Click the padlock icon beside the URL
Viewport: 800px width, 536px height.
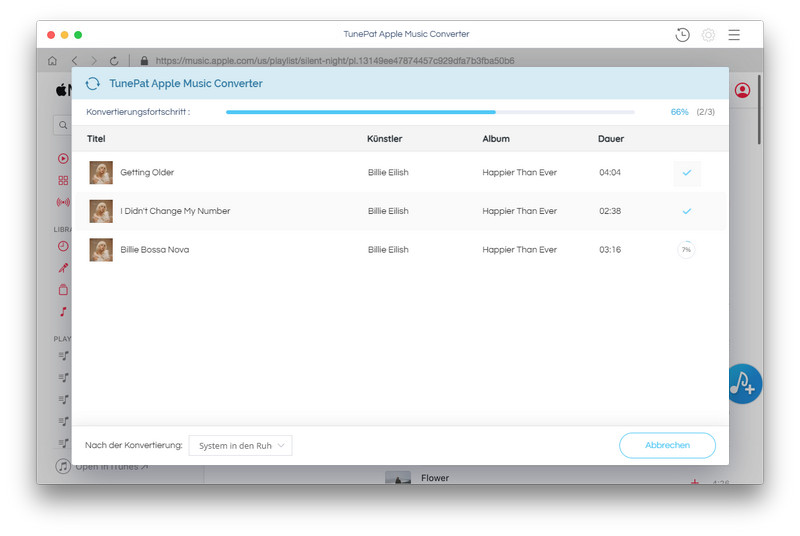pos(144,61)
